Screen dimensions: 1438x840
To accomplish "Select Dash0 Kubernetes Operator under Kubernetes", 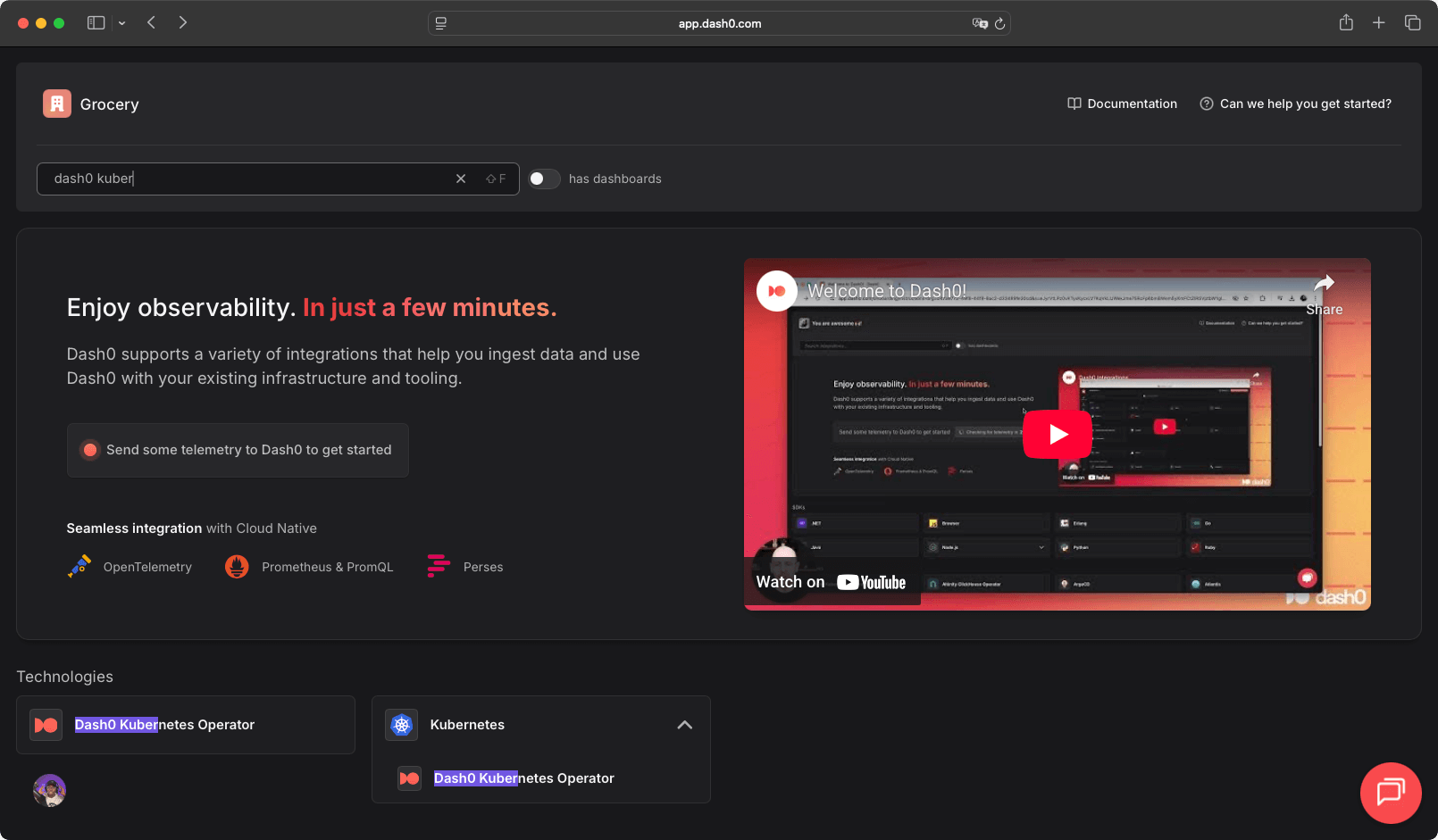I will (523, 778).
